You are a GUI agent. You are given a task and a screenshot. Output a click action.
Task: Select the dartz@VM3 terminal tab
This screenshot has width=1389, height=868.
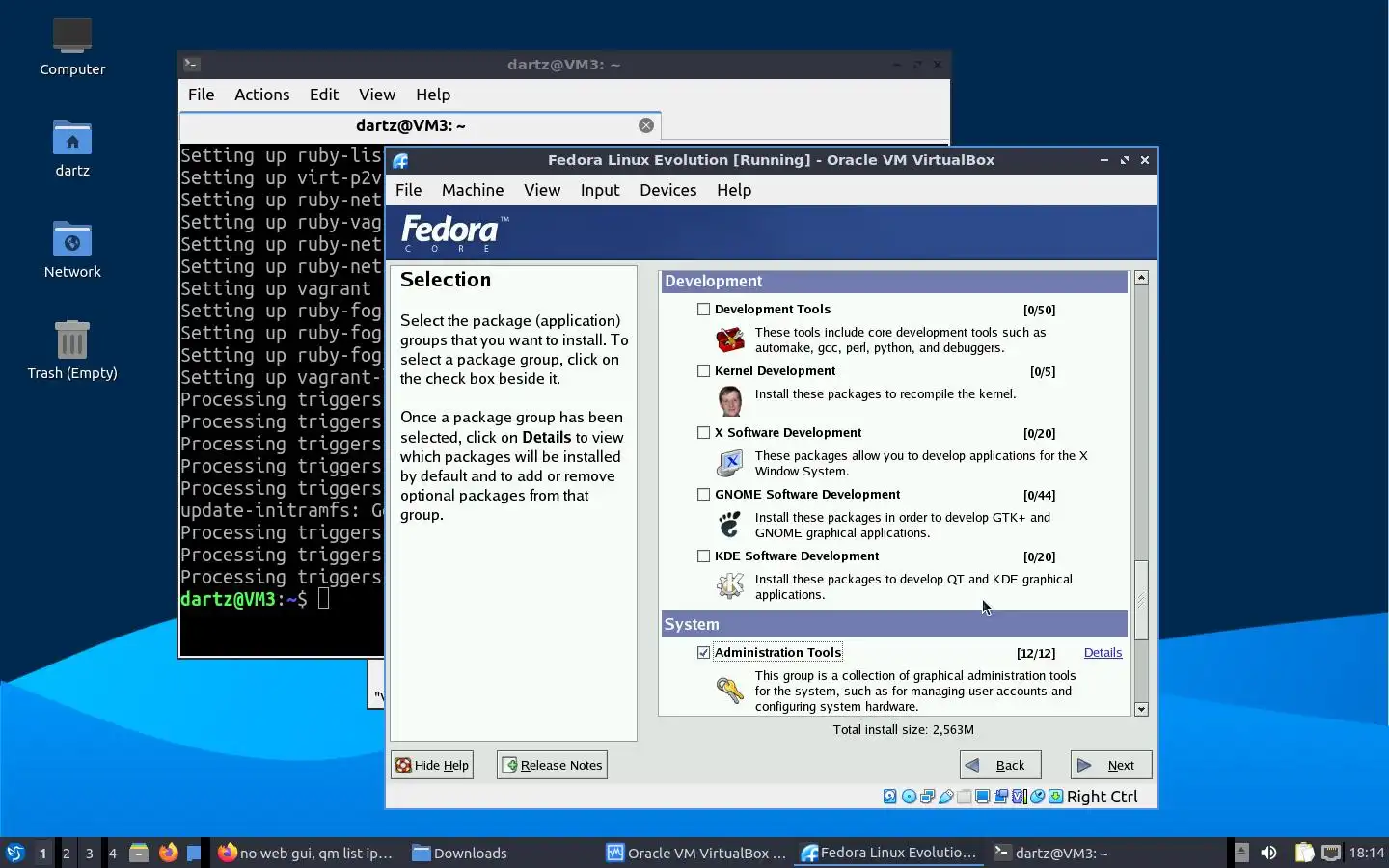point(411,125)
